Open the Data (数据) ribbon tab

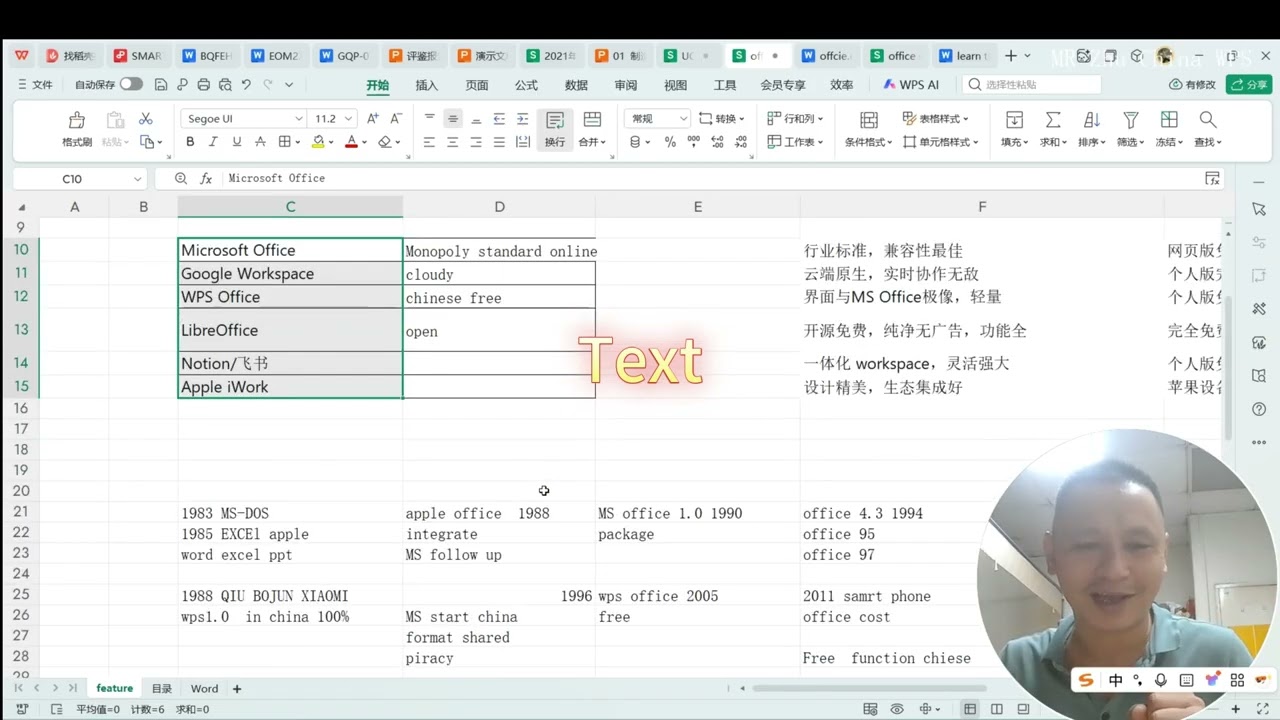(x=576, y=85)
